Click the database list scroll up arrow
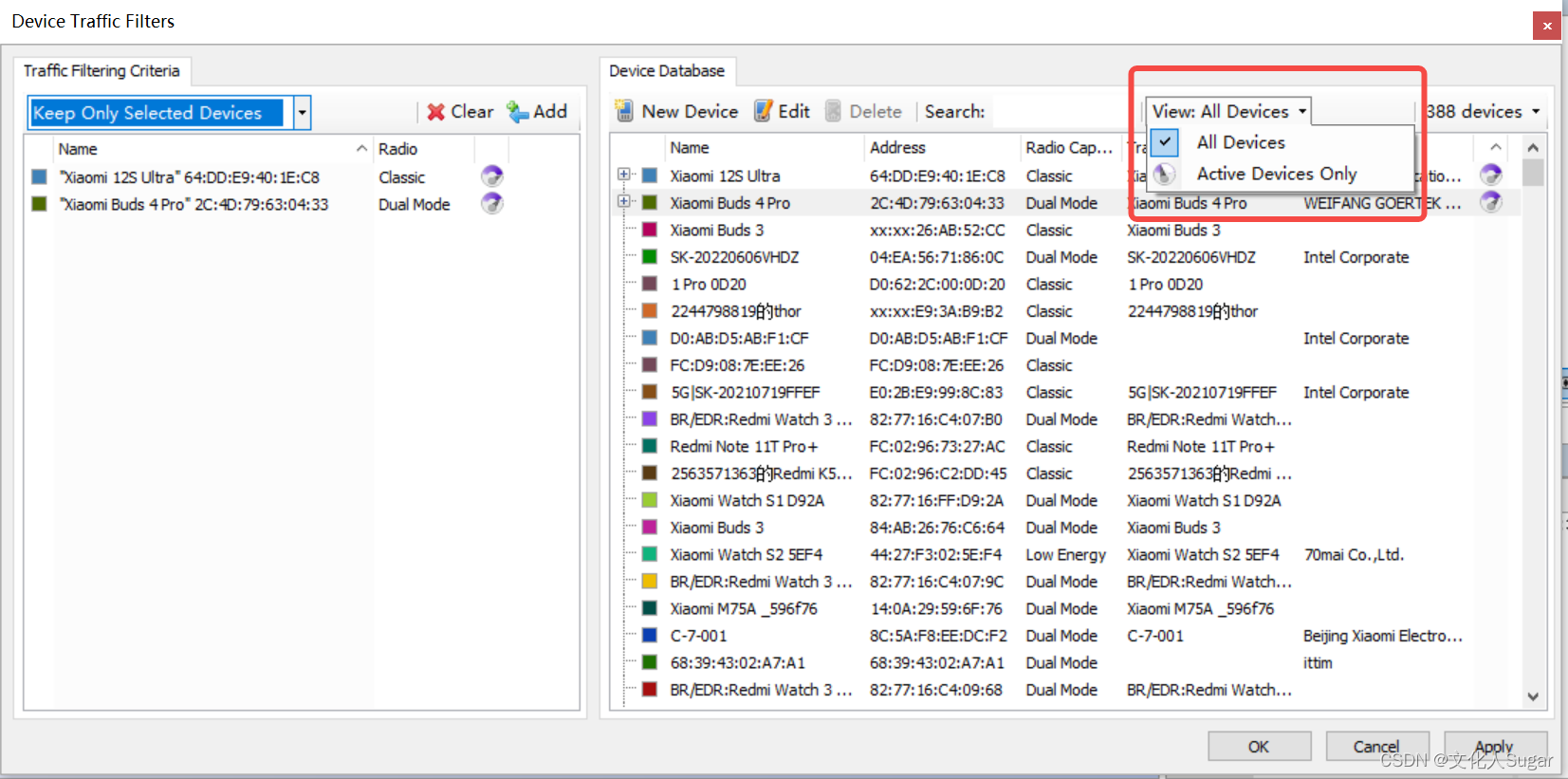Viewport: 1568px width, 779px height. click(1533, 147)
